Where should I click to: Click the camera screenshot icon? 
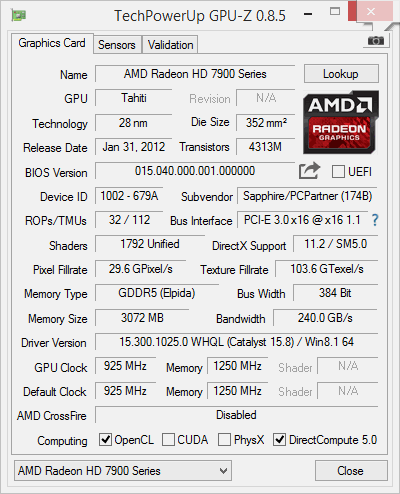click(x=376, y=41)
